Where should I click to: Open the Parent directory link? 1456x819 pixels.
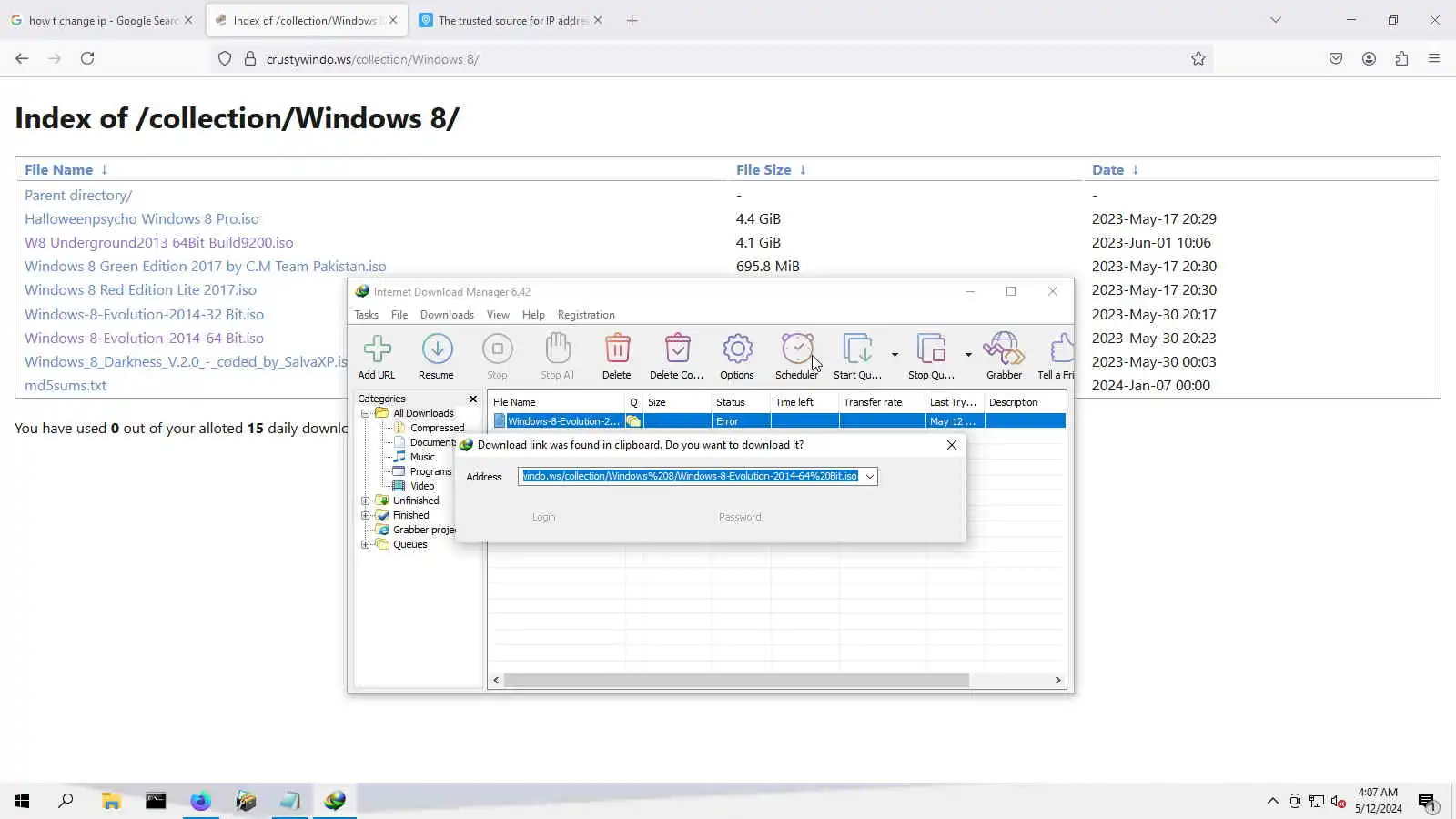(x=78, y=195)
